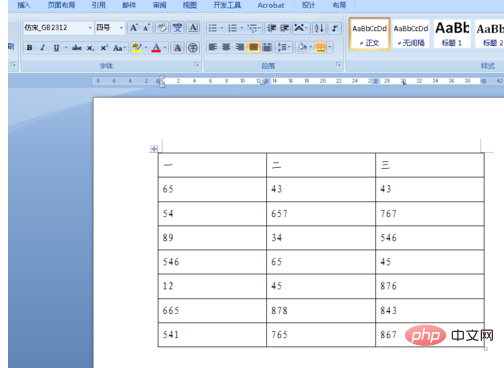
Task: Open the Developer tab
Action: click(x=227, y=5)
